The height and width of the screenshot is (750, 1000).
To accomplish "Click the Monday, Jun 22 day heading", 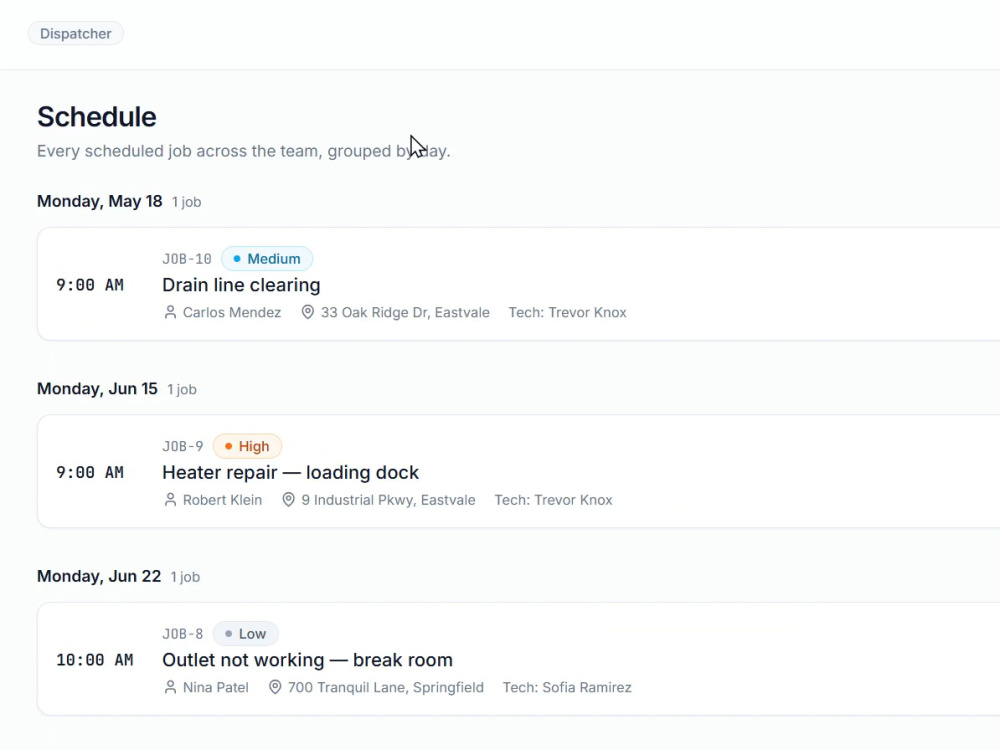I will (x=99, y=577).
